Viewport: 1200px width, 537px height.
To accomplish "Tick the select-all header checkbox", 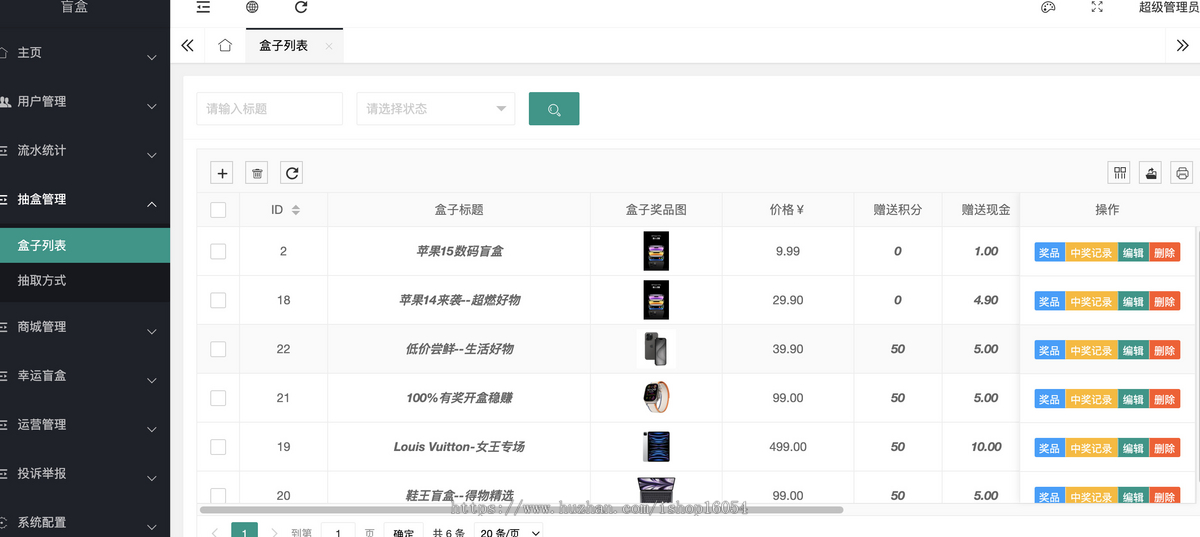I will tap(218, 210).
